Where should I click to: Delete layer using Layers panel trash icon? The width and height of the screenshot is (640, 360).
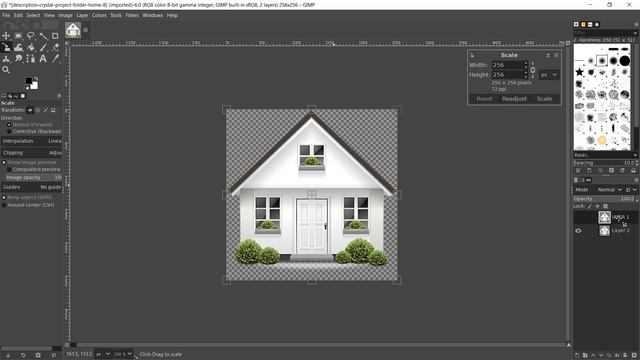pyautogui.click(x=634, y=356)
